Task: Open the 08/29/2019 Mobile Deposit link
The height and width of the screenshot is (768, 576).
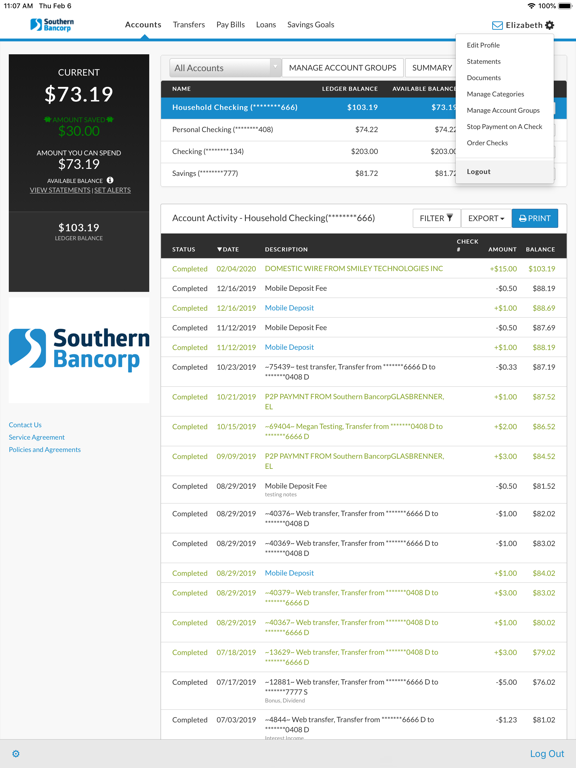Action: tap(289, 573)
